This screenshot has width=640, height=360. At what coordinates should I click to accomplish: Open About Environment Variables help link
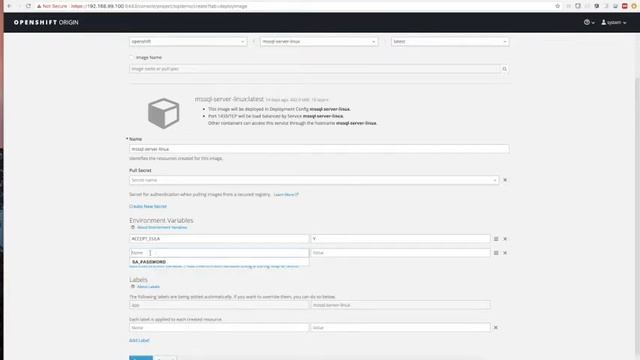[x=162, y=227]
